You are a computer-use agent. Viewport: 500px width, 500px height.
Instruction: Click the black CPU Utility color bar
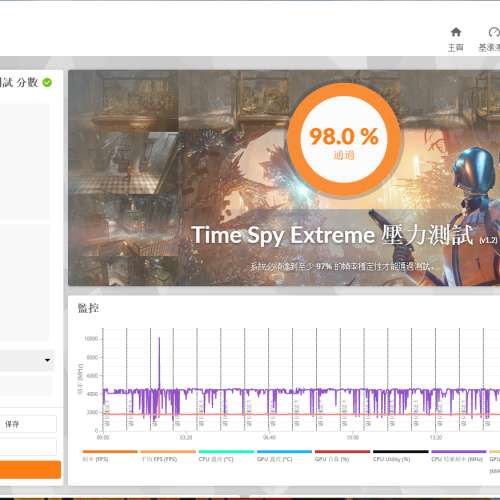click(401, 452)
